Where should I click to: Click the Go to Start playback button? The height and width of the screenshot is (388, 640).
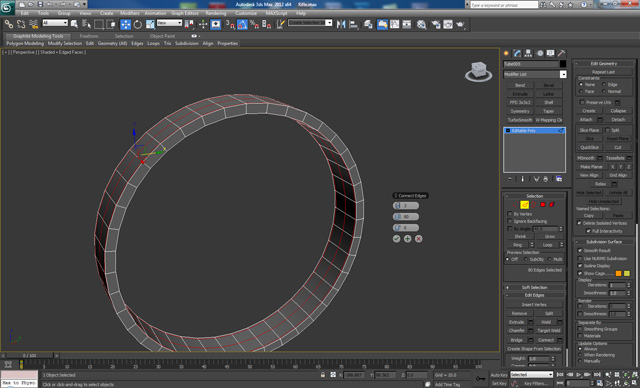click(x=560, y=375)
